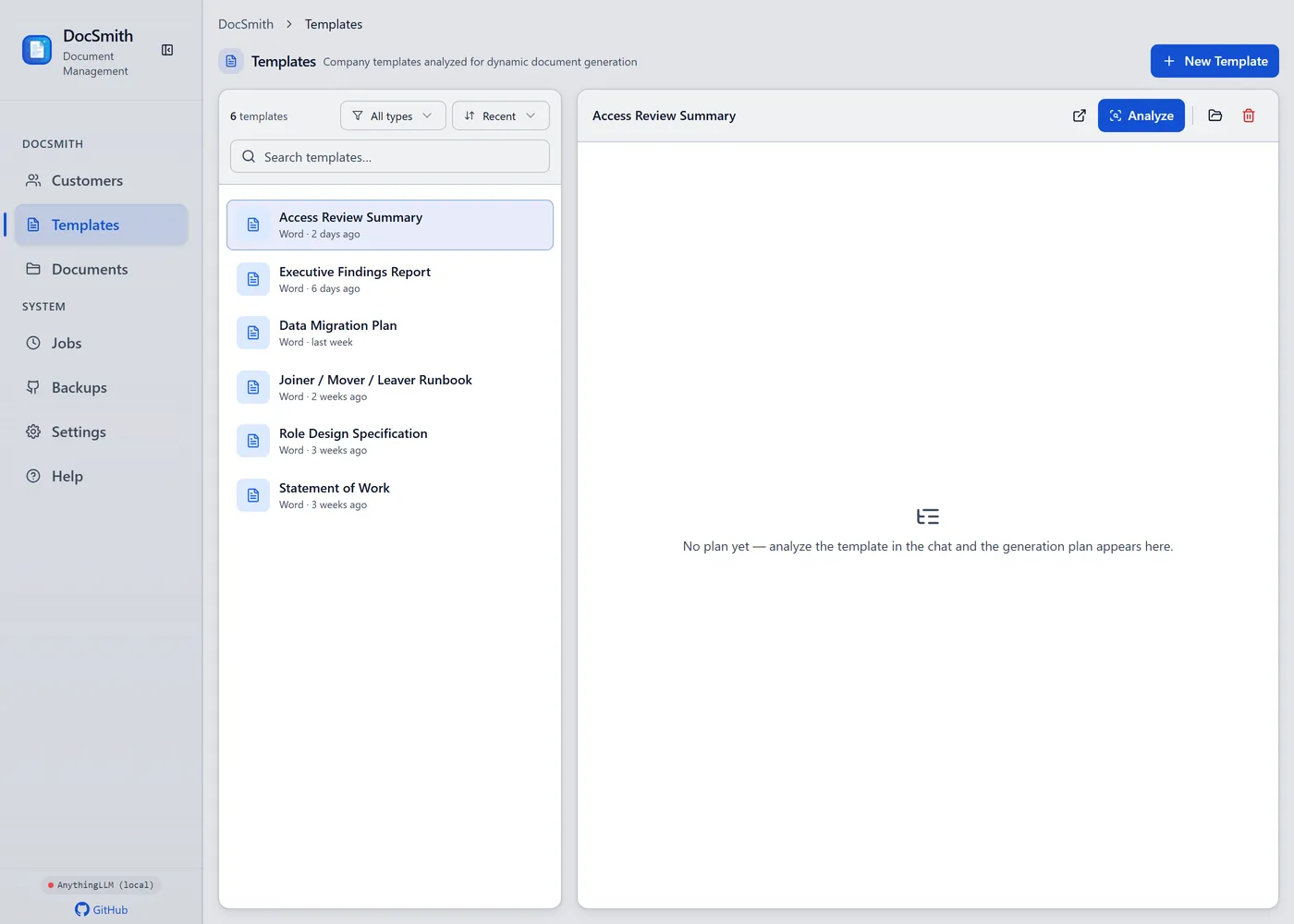Select the Statement of Work template
The height and width of the screenshot is (924, 1294).
pos(390,495)
